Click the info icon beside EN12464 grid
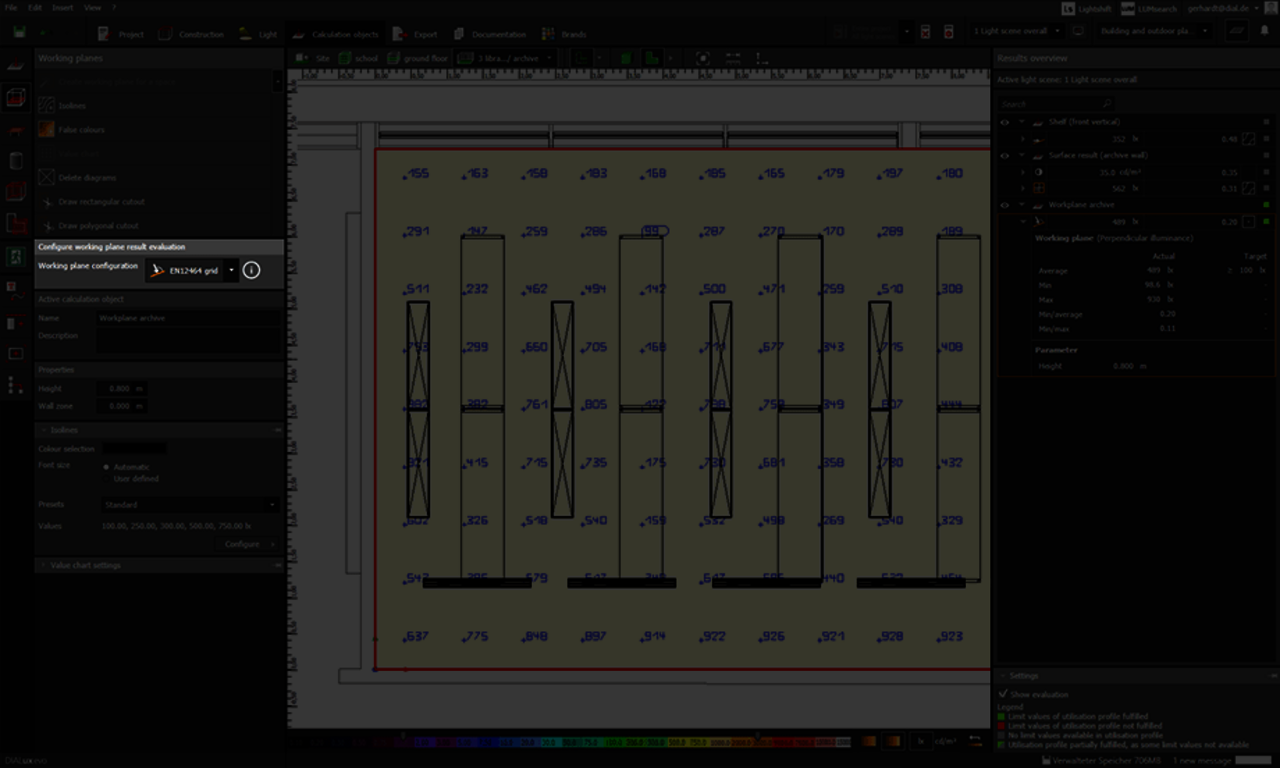 point(252,270)
